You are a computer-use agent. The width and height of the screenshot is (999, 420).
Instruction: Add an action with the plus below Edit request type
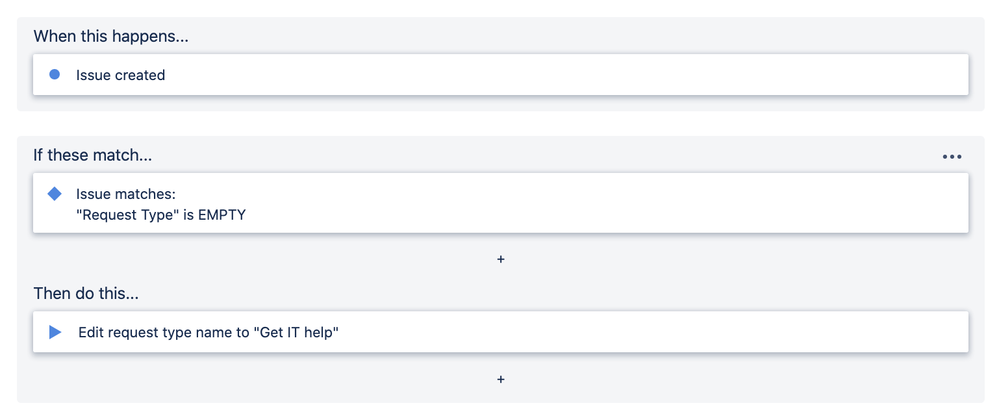click(x=501, y=379)
